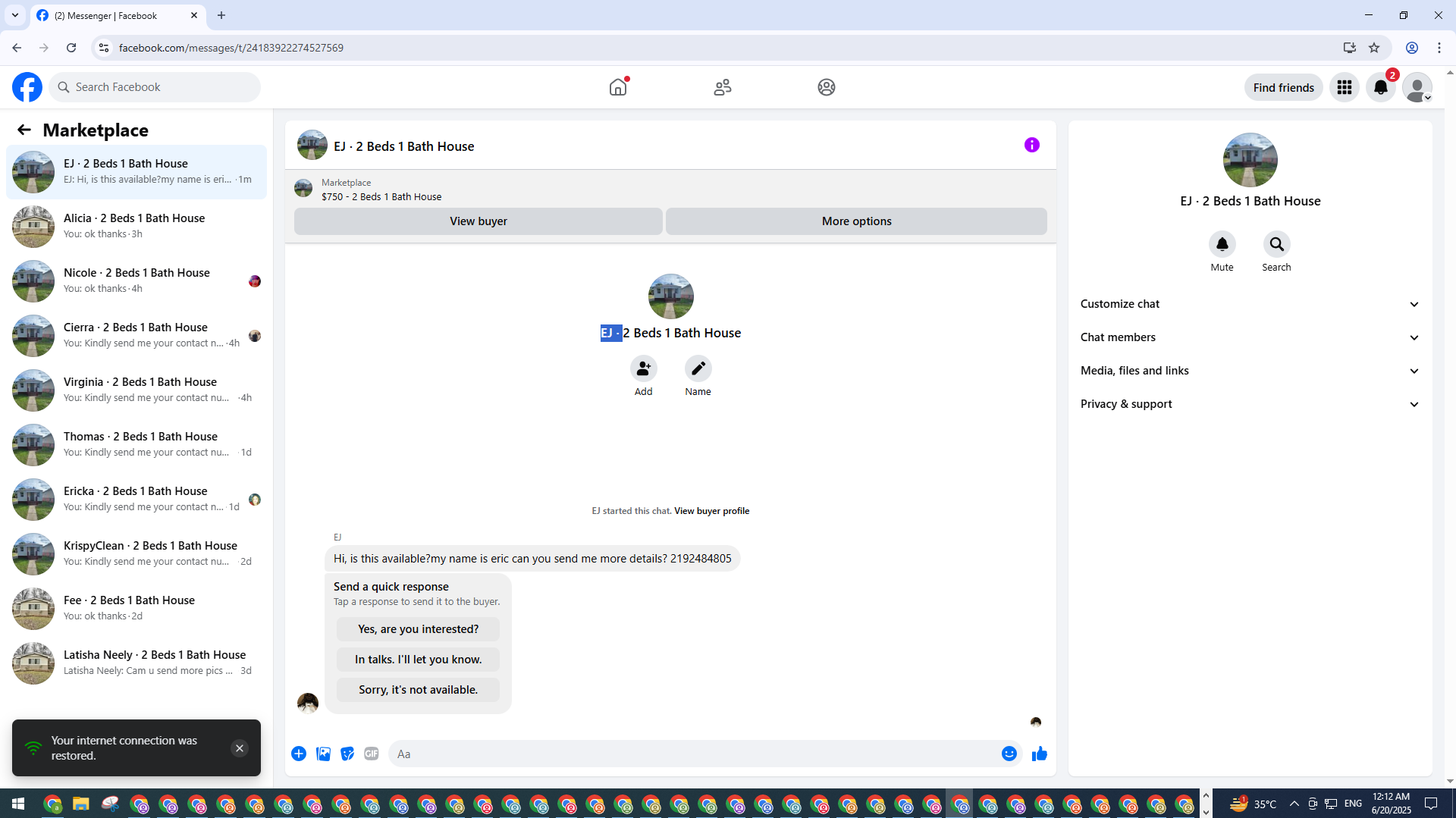The width and height of the screenshot is (1456, 818).
Task: Open a new browser tab
Action: pos(221,15)
